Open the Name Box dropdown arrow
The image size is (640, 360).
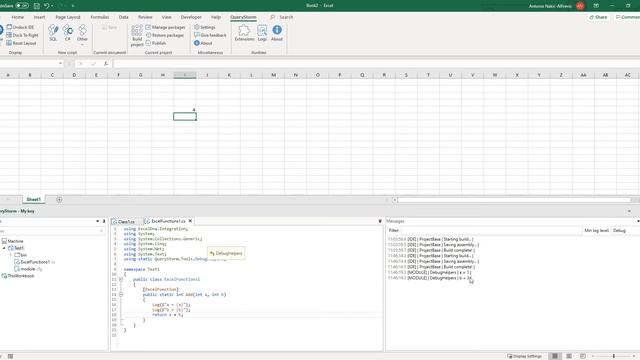pos(60,64)
